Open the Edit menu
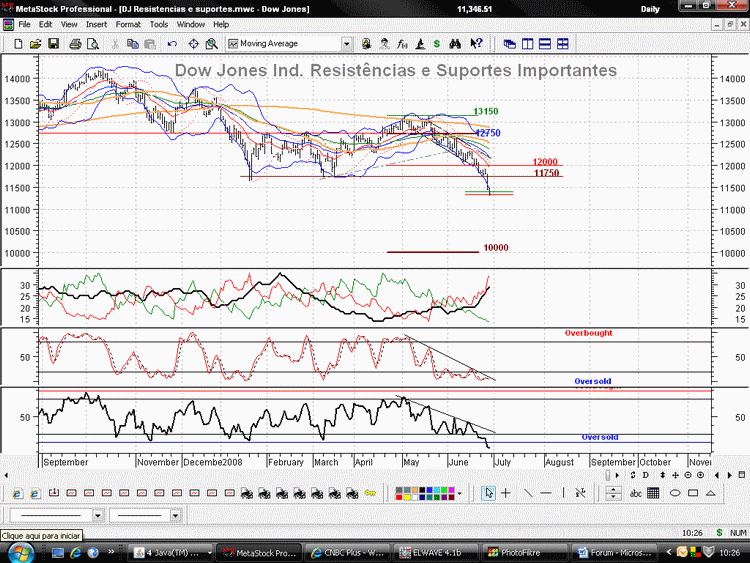The height and width of the screenshot is (563, 750). click(45, 24)
